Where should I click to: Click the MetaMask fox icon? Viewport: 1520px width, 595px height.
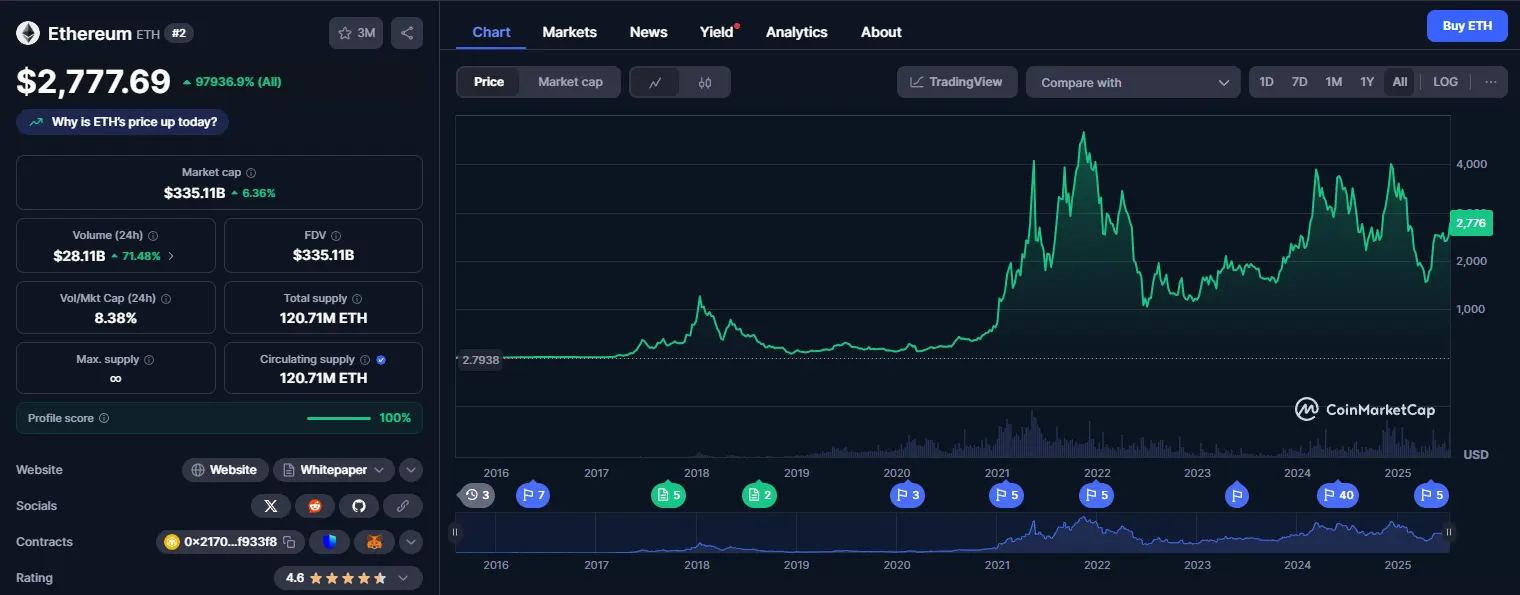tap(374, 542)
